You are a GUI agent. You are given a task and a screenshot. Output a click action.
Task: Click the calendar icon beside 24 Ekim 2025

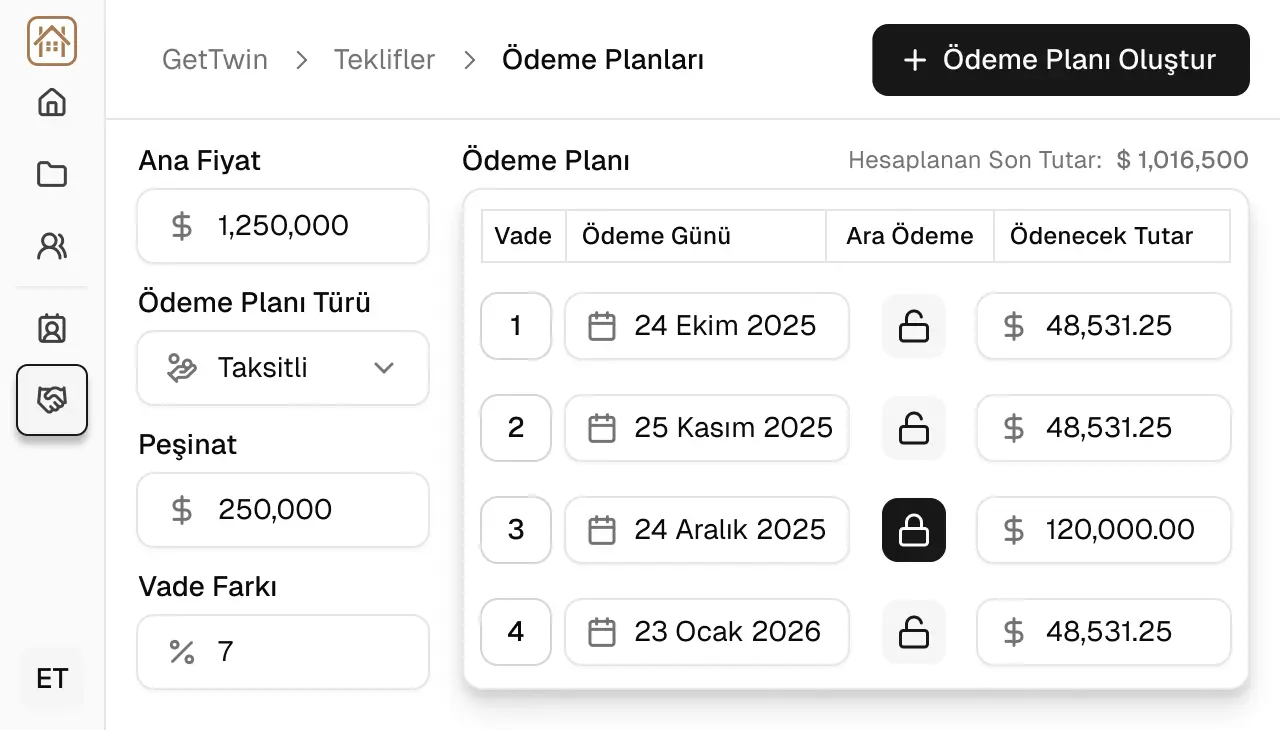[x=601, y=325]
